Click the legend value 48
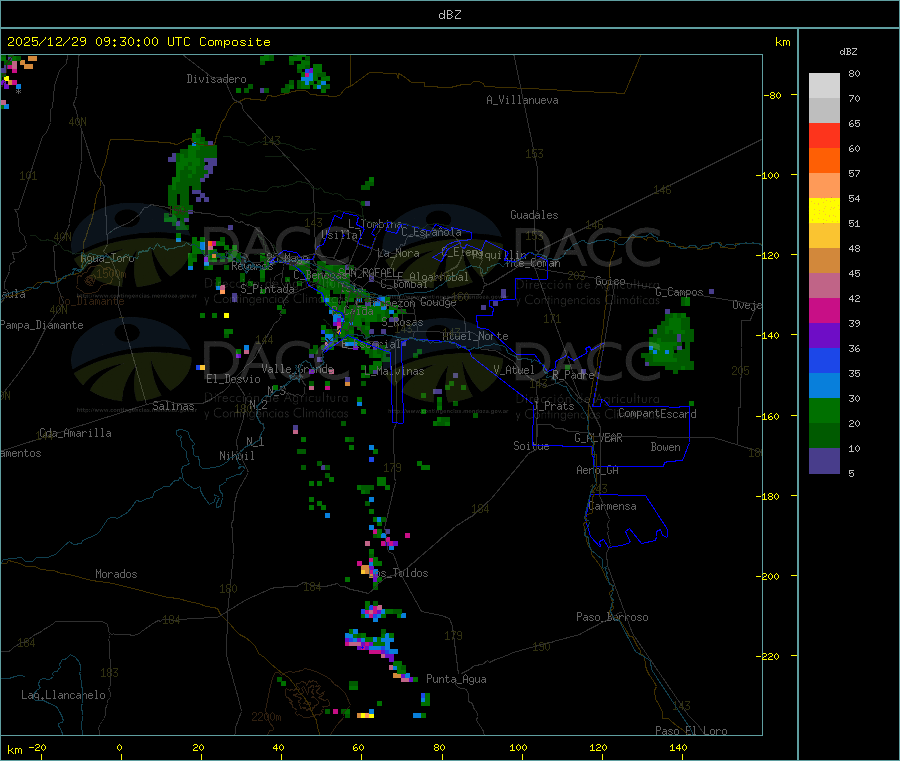This screenshot has width=900, height=761. (854, 249)
